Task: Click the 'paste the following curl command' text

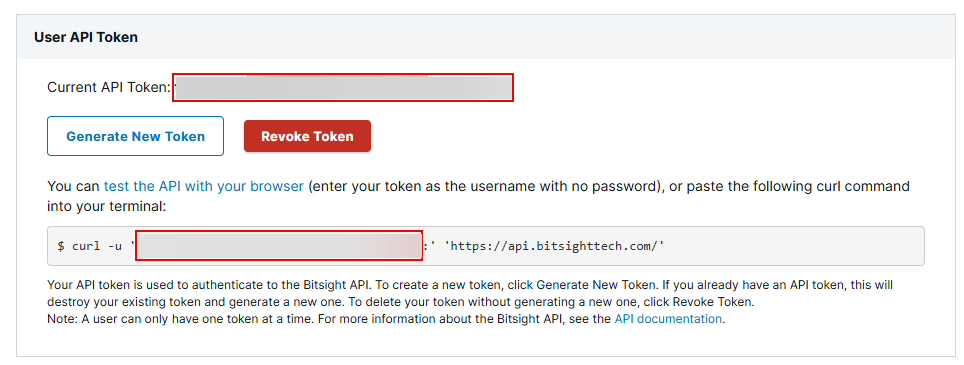Action: (x=790, y=186)
